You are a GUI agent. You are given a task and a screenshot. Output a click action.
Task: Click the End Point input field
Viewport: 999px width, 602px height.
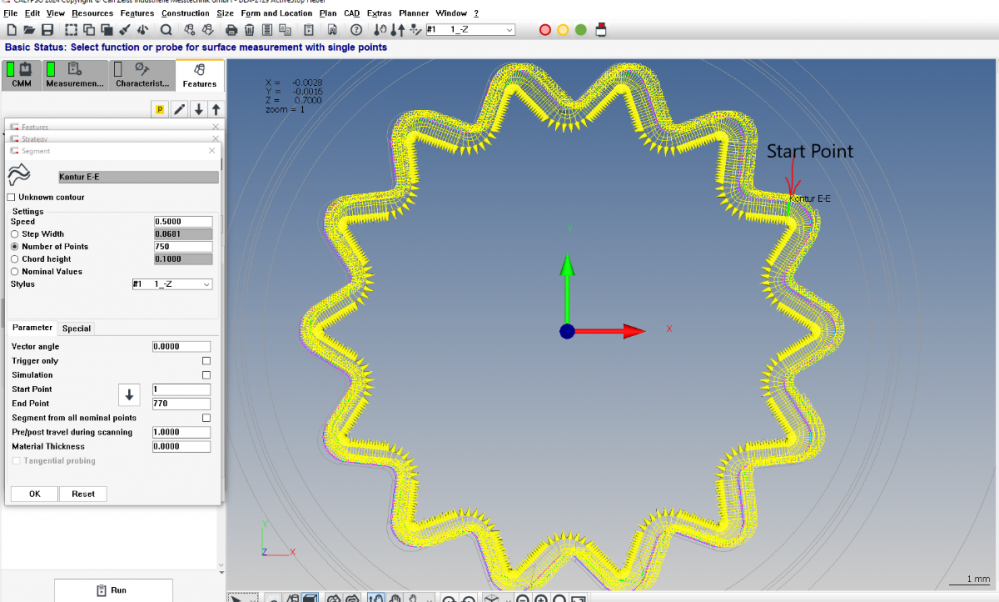181,403
